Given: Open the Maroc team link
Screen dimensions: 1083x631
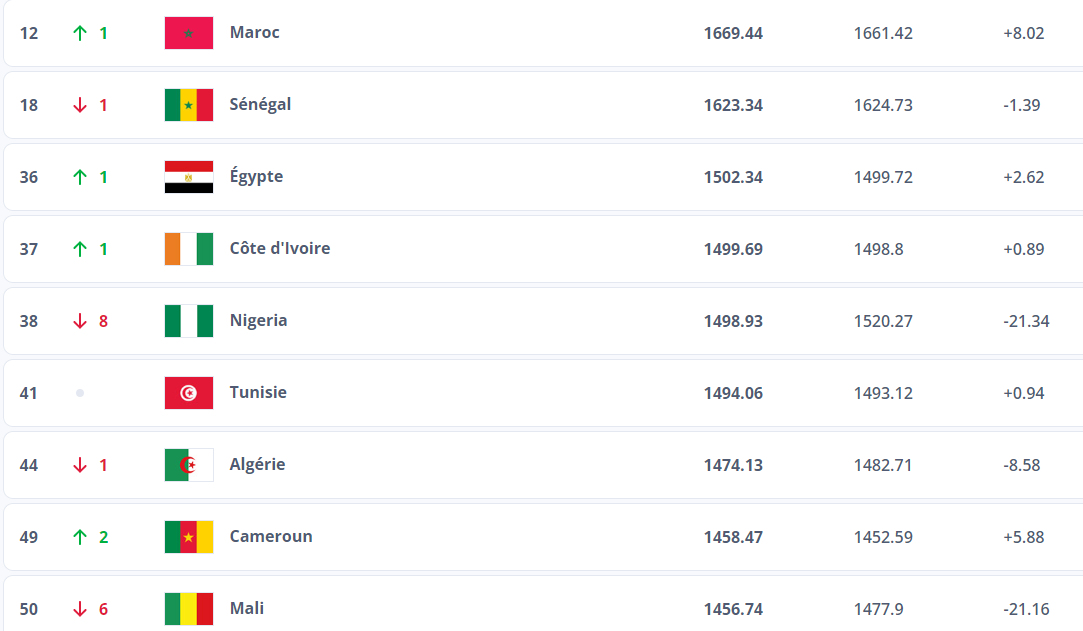Looking at the screenshot, I should [254, 33].
